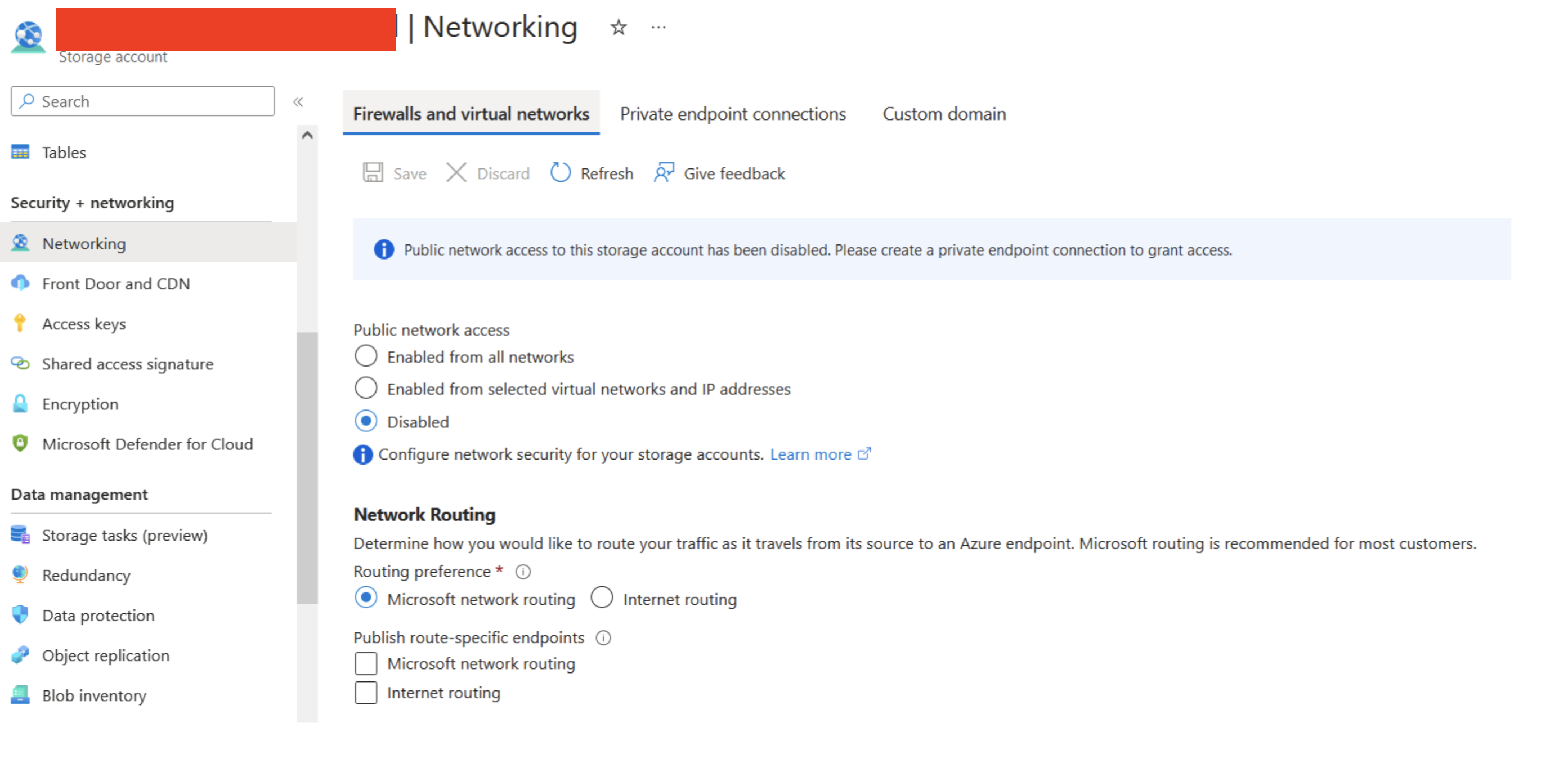Open the Custom domain tab
The image size is (1568, 767).
tap(943, 113)
